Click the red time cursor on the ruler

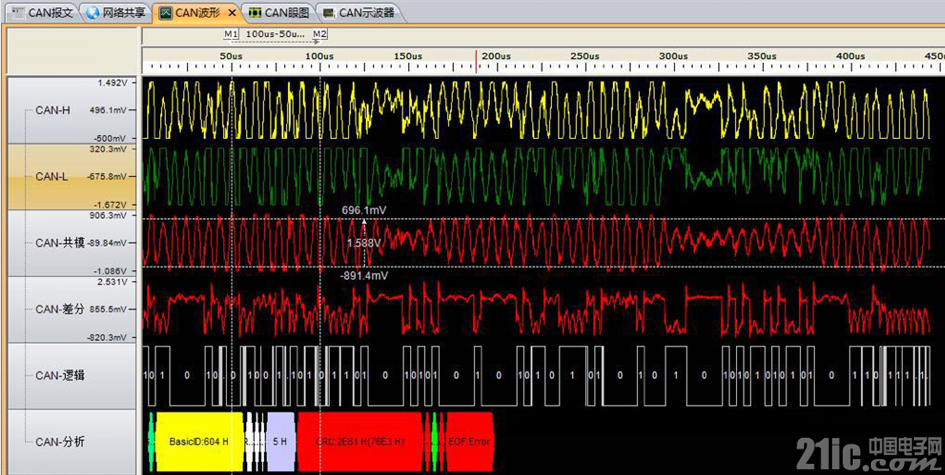click(x=476, y=62)
